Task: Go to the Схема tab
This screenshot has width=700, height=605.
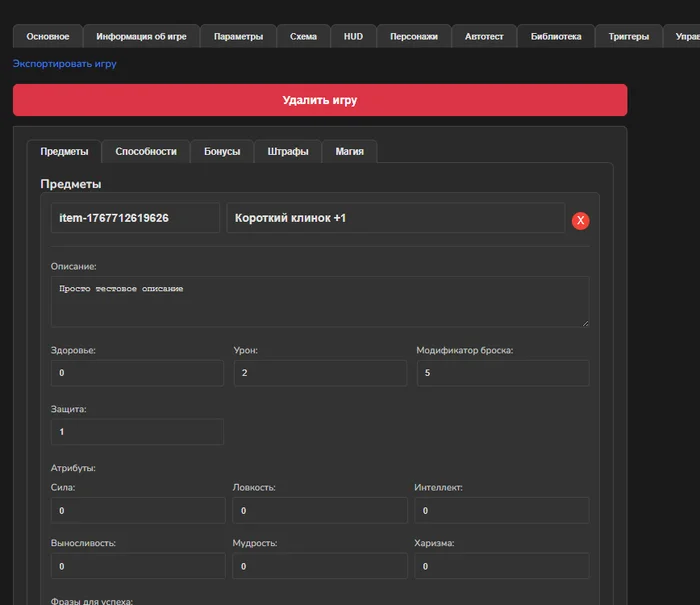Action: click(303, 36)
